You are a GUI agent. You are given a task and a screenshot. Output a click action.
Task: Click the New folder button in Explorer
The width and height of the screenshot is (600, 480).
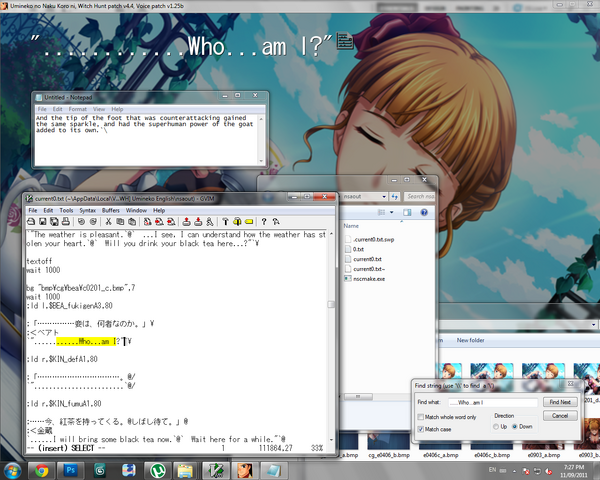coord(470,340)
